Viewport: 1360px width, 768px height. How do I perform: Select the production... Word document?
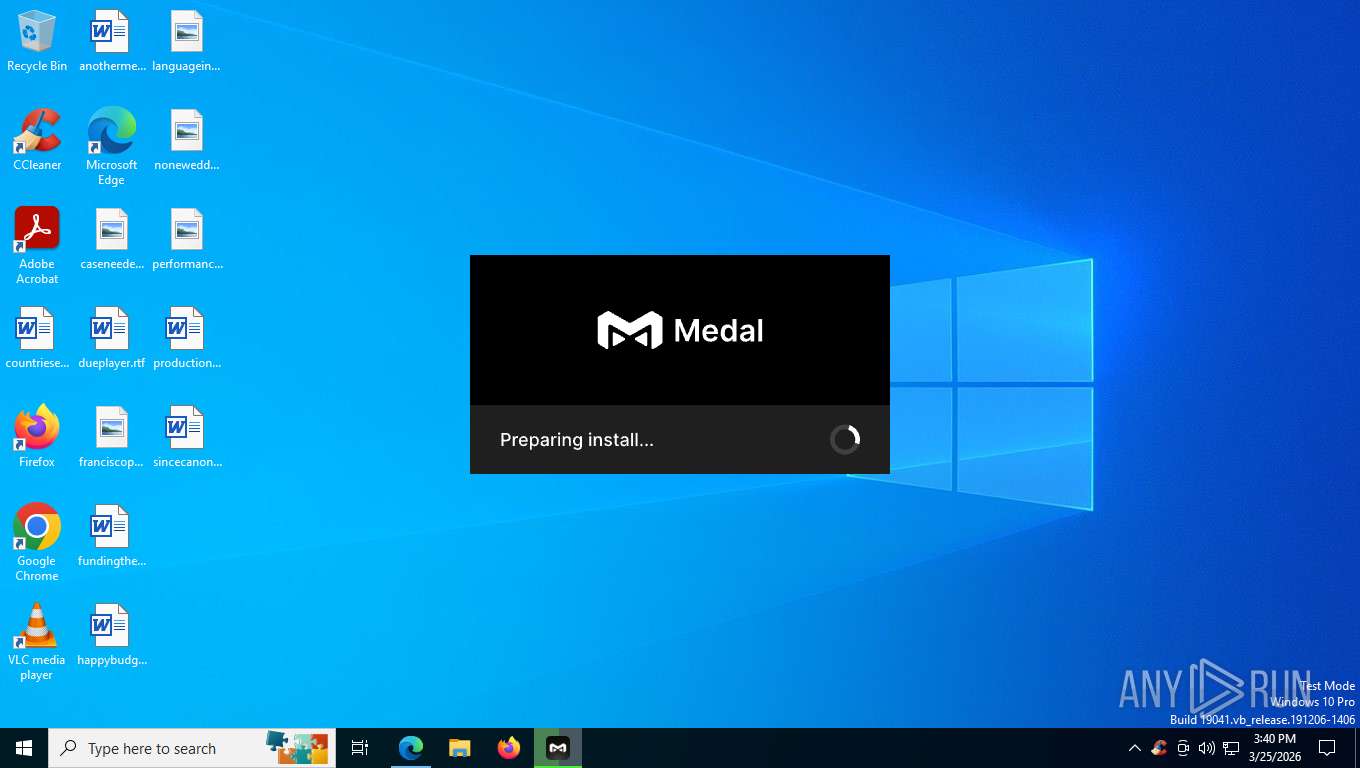[186, 338]
